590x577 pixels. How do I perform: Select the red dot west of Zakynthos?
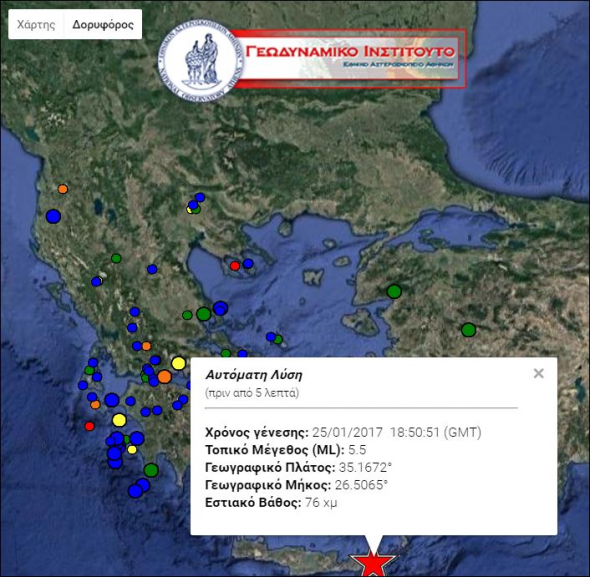click(x=89, y=426)
